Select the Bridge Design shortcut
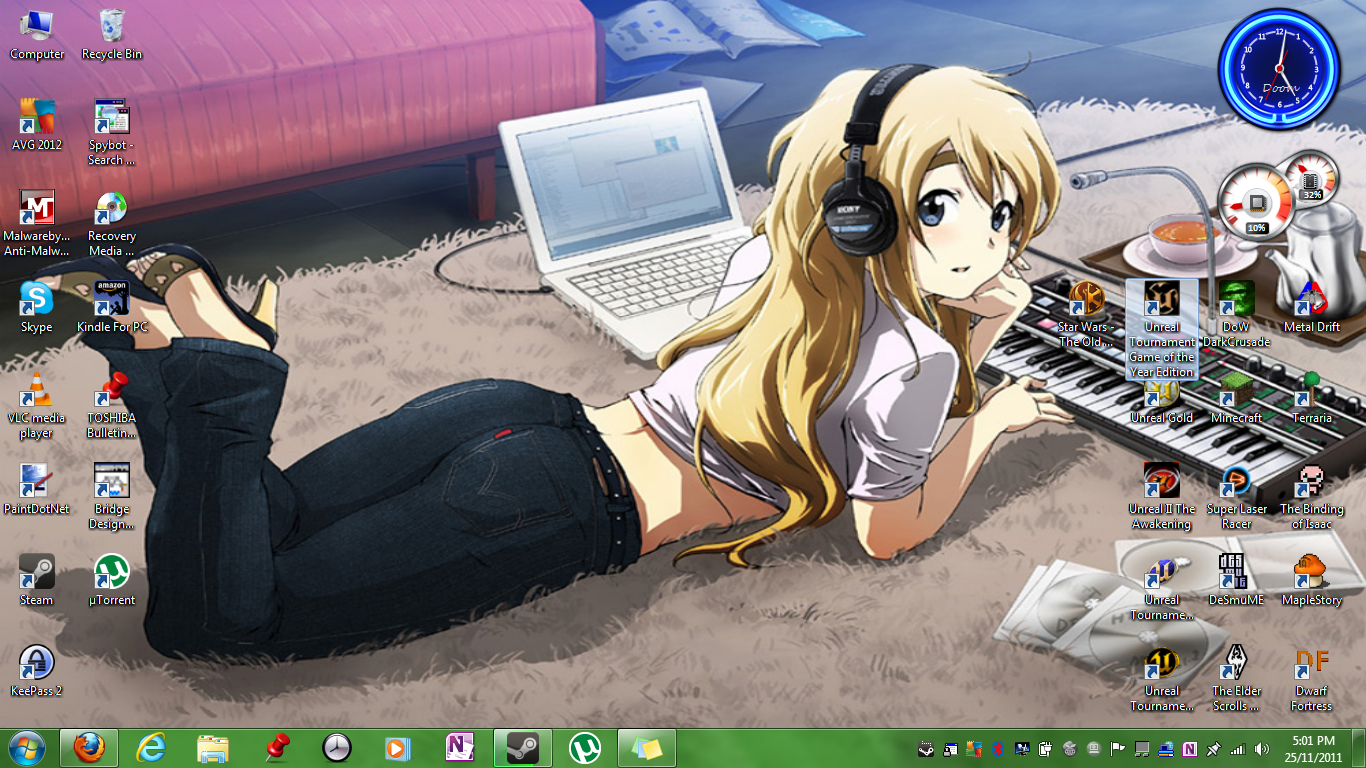The height and width of the screenshot is (768, 1366). click(x=112, y=496)
